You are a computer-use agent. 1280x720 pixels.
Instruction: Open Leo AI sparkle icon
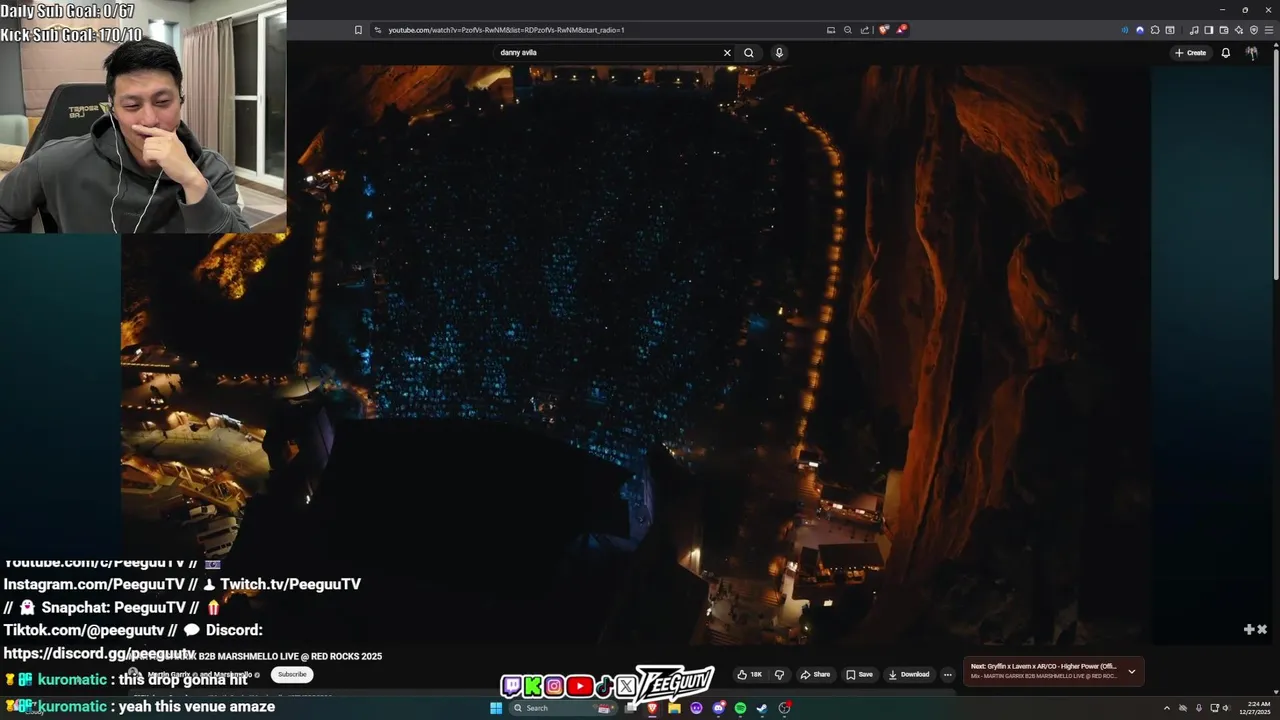pos(1239,30)
